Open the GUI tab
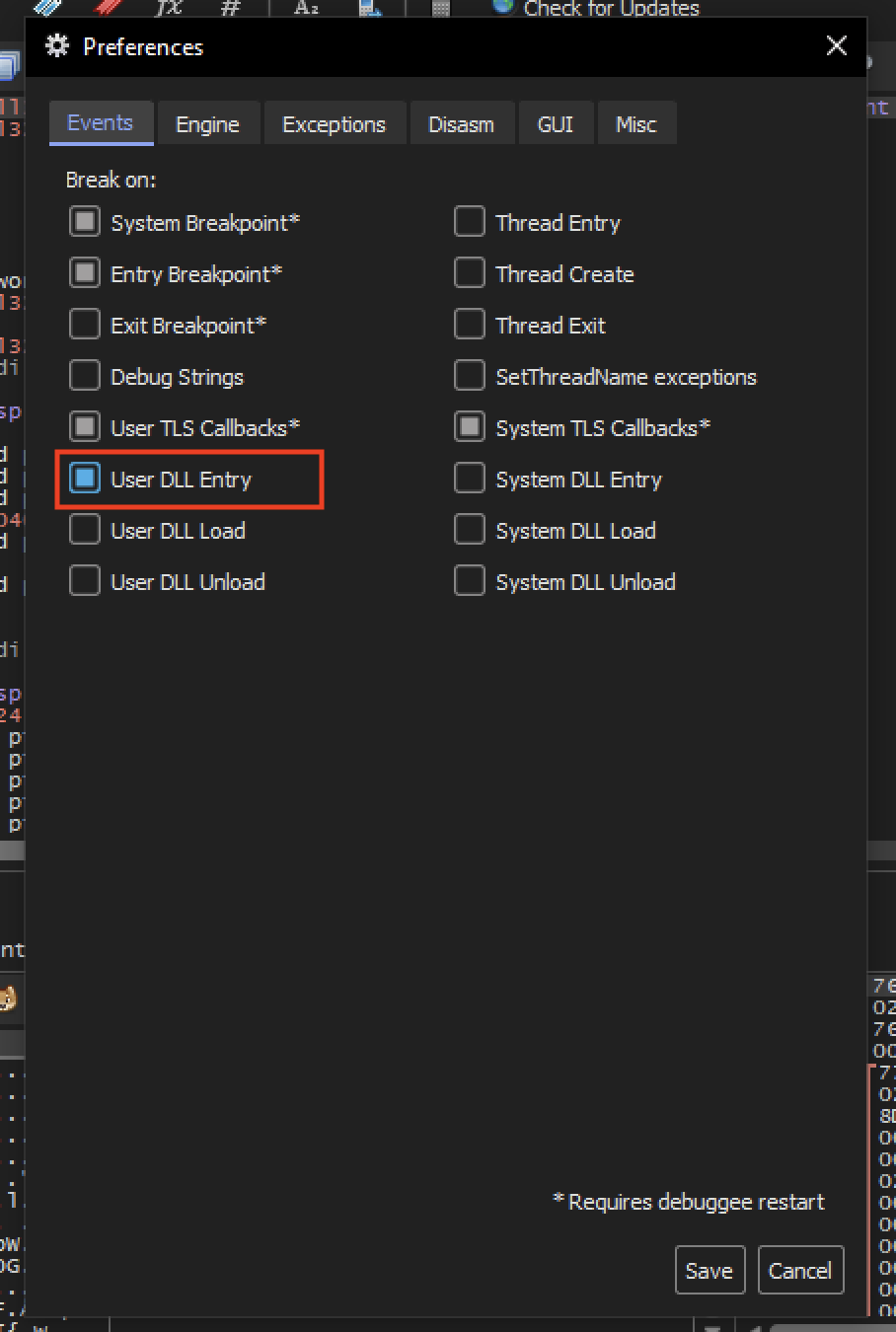 [556, 124]
